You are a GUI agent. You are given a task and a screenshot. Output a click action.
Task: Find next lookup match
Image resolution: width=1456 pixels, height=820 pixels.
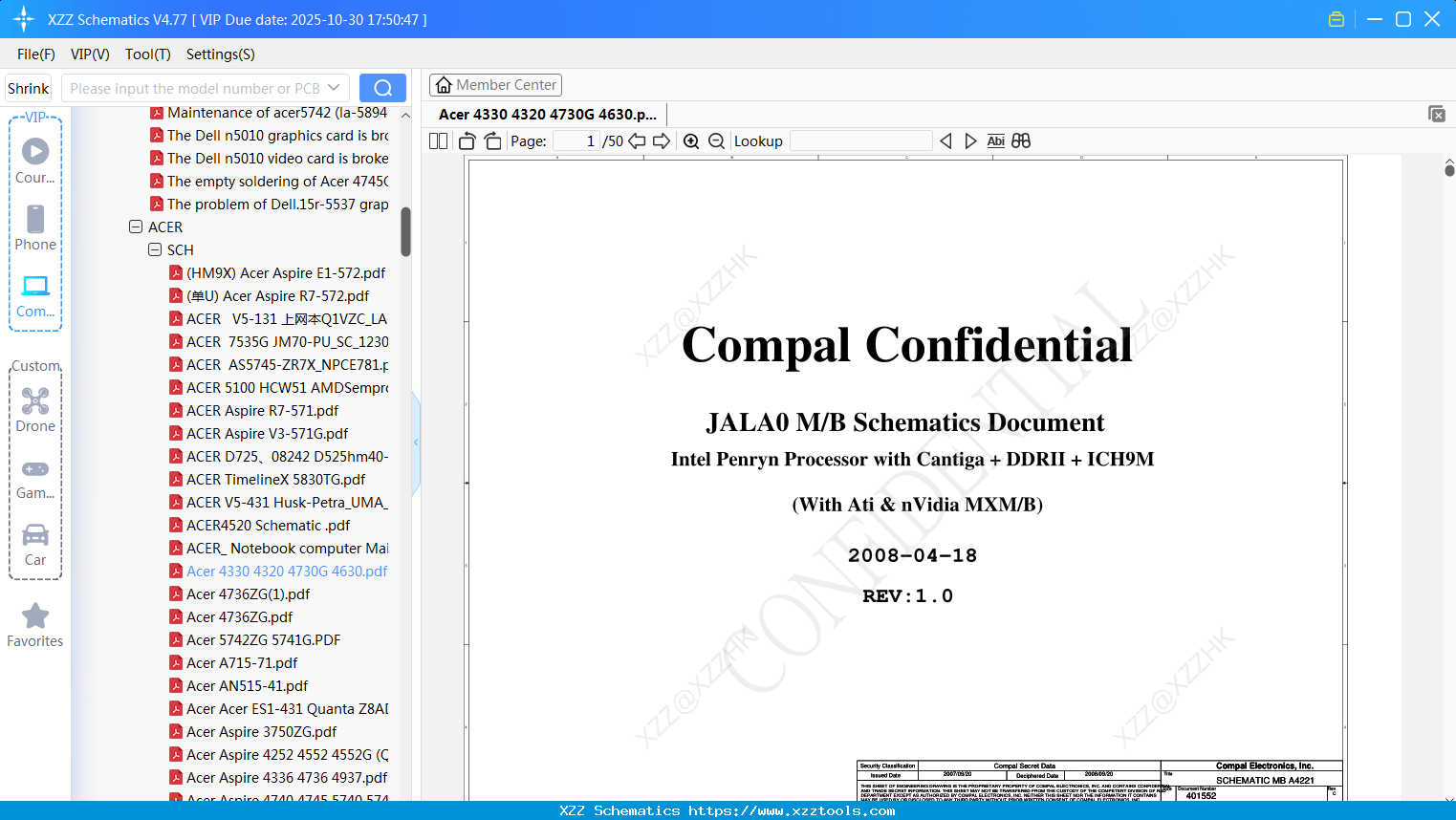[x=970, y=141]
